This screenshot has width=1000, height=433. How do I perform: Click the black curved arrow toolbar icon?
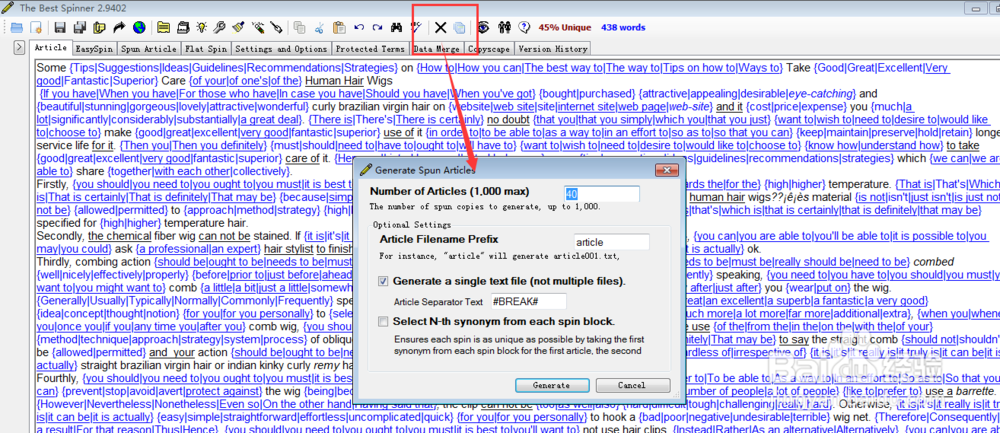point(119,27)
